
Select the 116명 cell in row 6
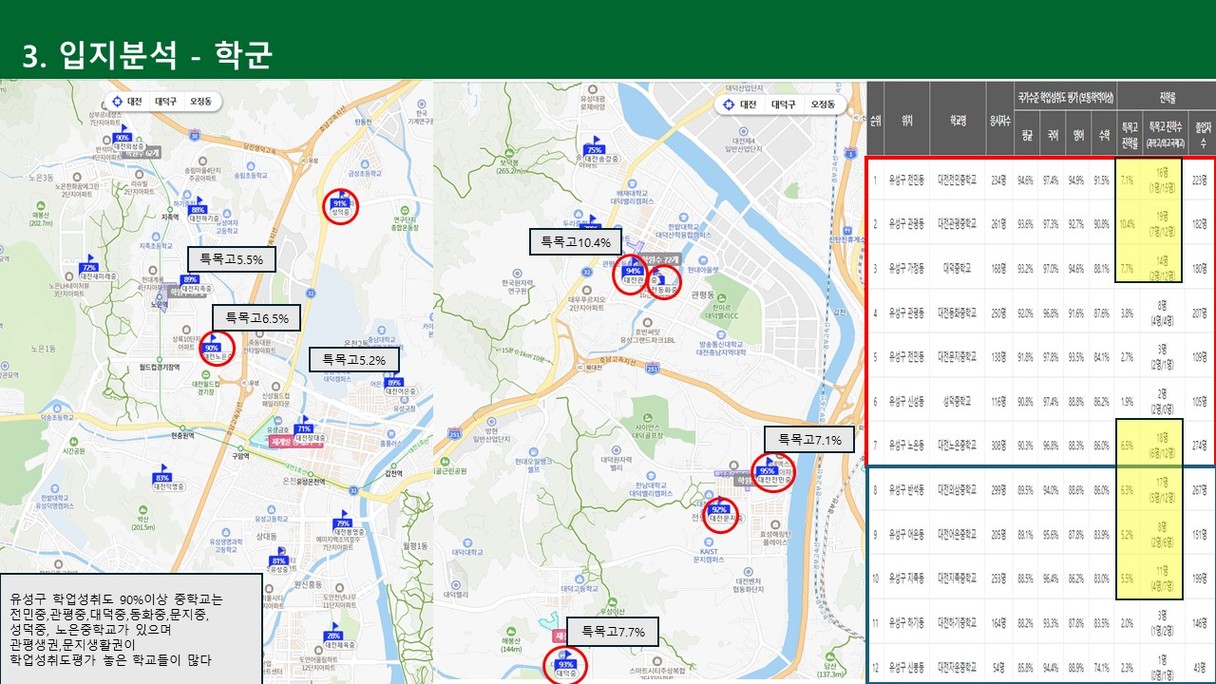(x=999, y=401)
